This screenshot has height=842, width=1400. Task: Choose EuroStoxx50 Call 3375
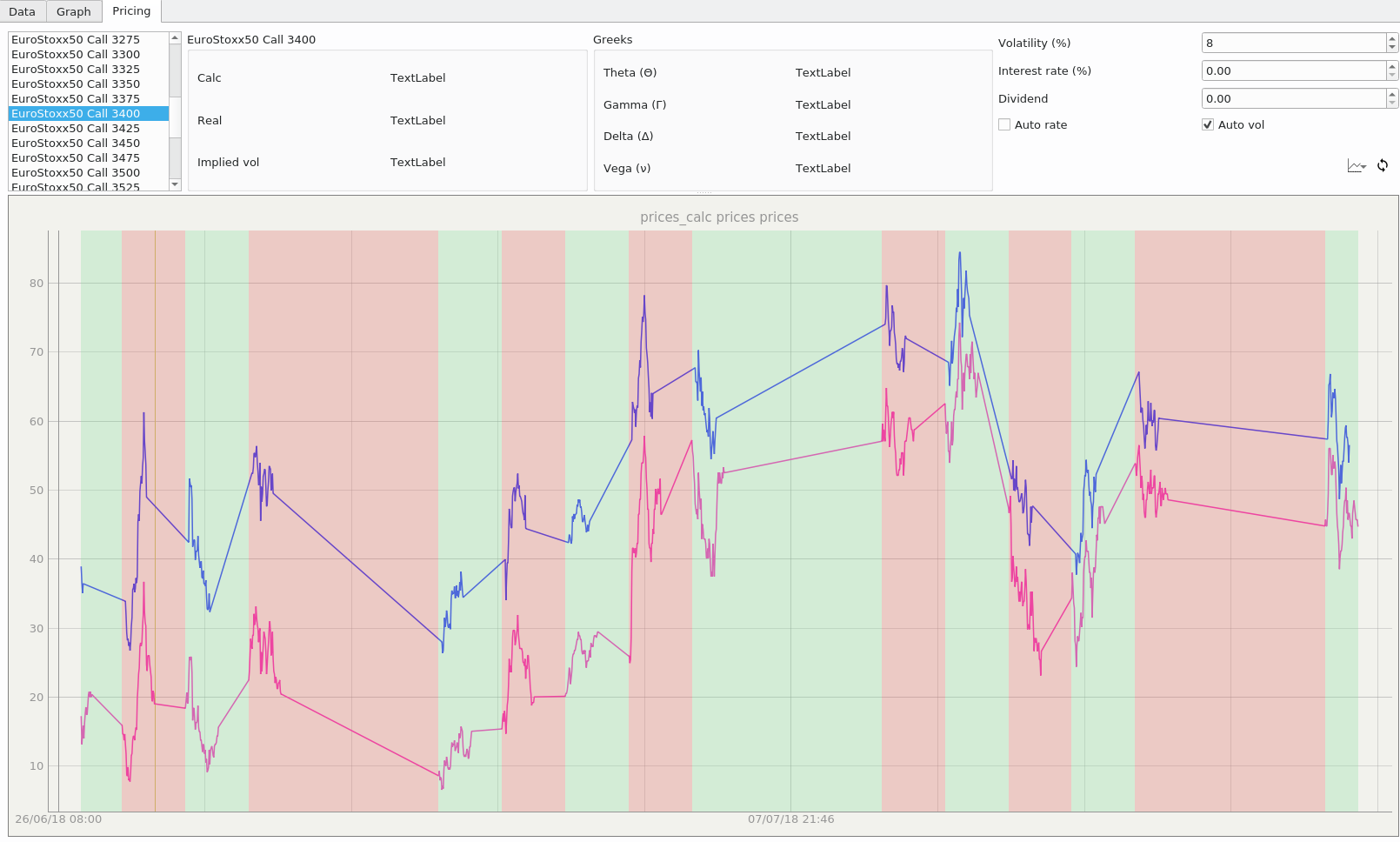tap(89, 98)
